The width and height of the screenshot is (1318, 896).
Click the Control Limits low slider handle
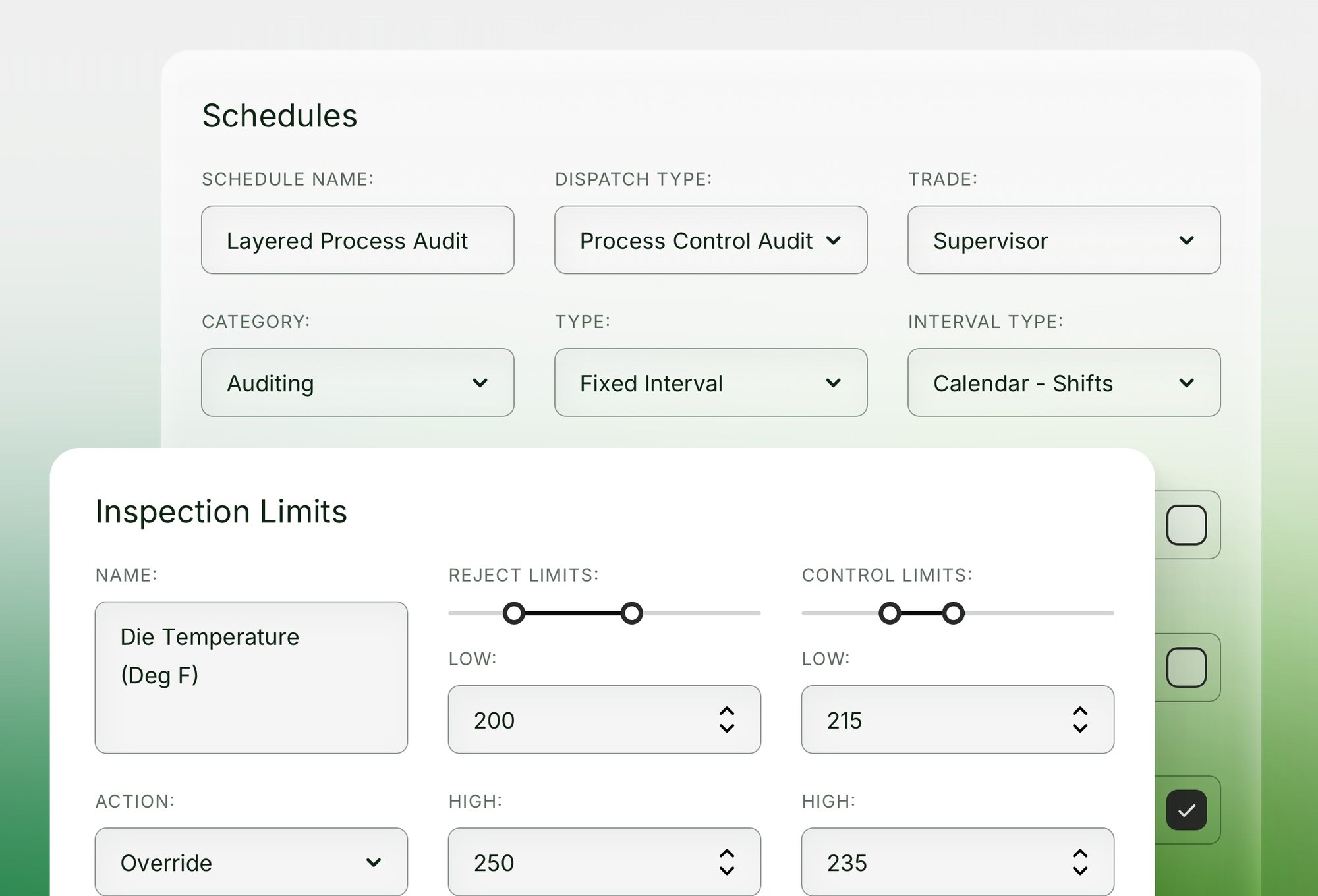tap(890, 613)
